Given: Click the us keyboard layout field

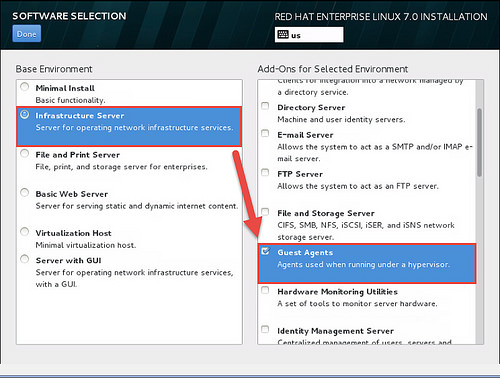Looking at the screenshot, I should click(x=309, y=35).
